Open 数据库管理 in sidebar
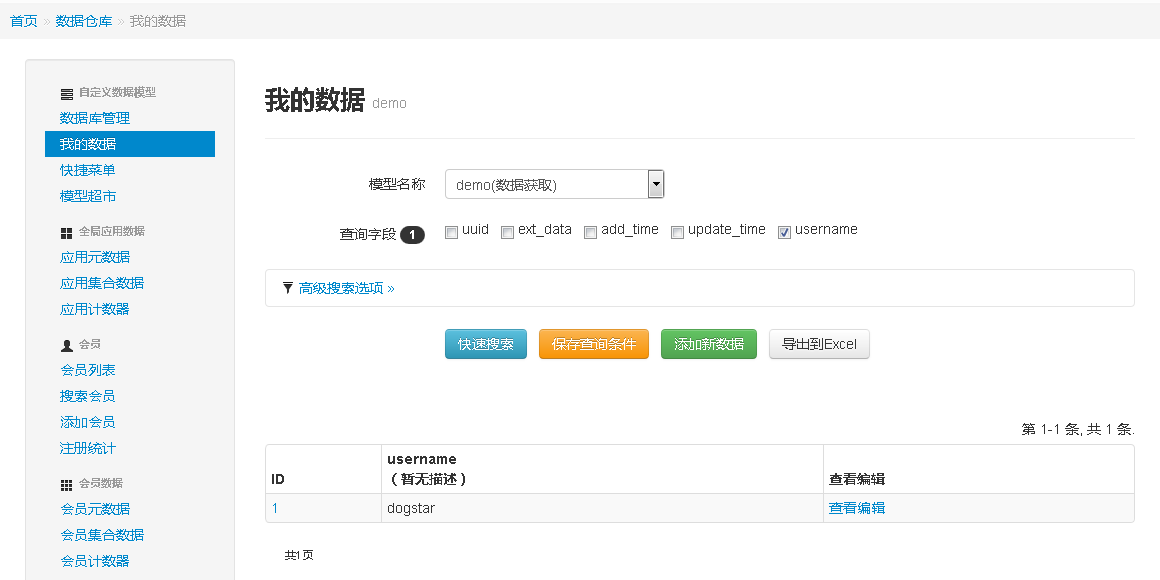The height and width of the screenshot is (580, 1160). tap(95, 118)
